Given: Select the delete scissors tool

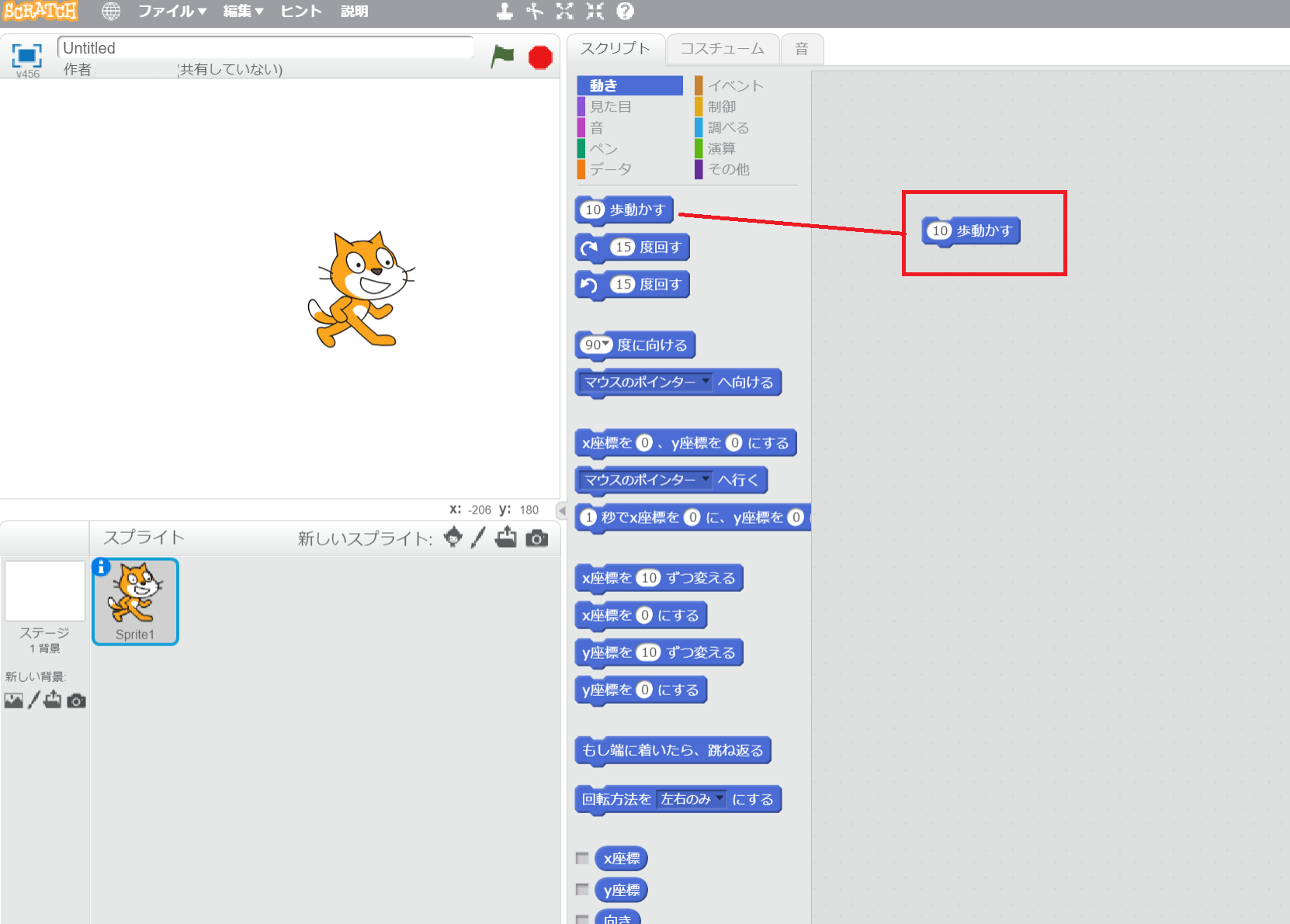Looking at the screenshot, I should 535,11.
